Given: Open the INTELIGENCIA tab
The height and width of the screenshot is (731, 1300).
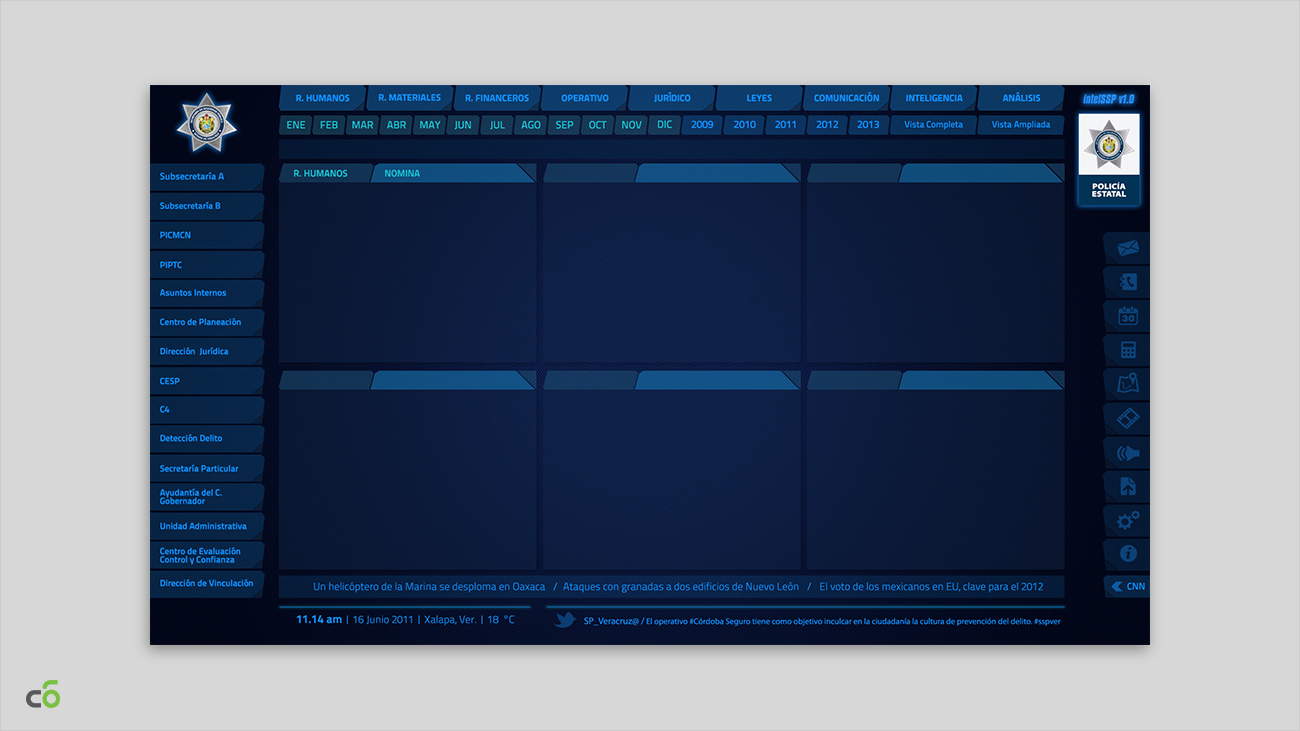Looking at the screenshot, I should tap(933, 98).
